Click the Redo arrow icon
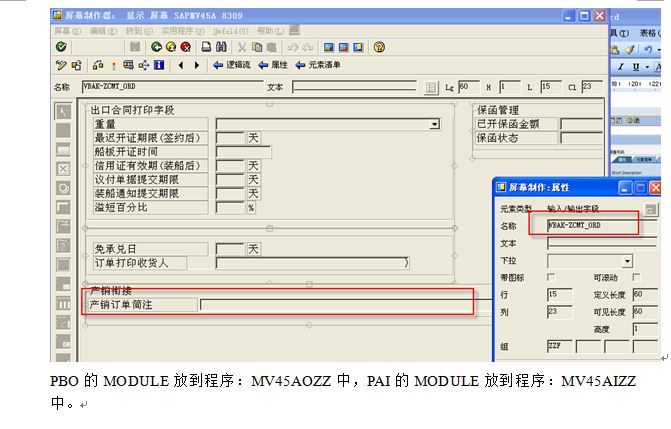The height and width of the screenshot is (429, 671). pos(308,47)
